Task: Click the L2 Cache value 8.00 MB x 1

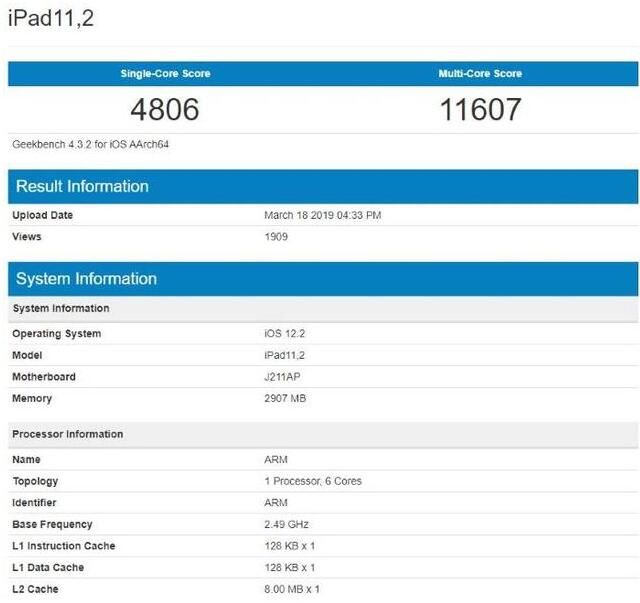Action: coord(292,589)
